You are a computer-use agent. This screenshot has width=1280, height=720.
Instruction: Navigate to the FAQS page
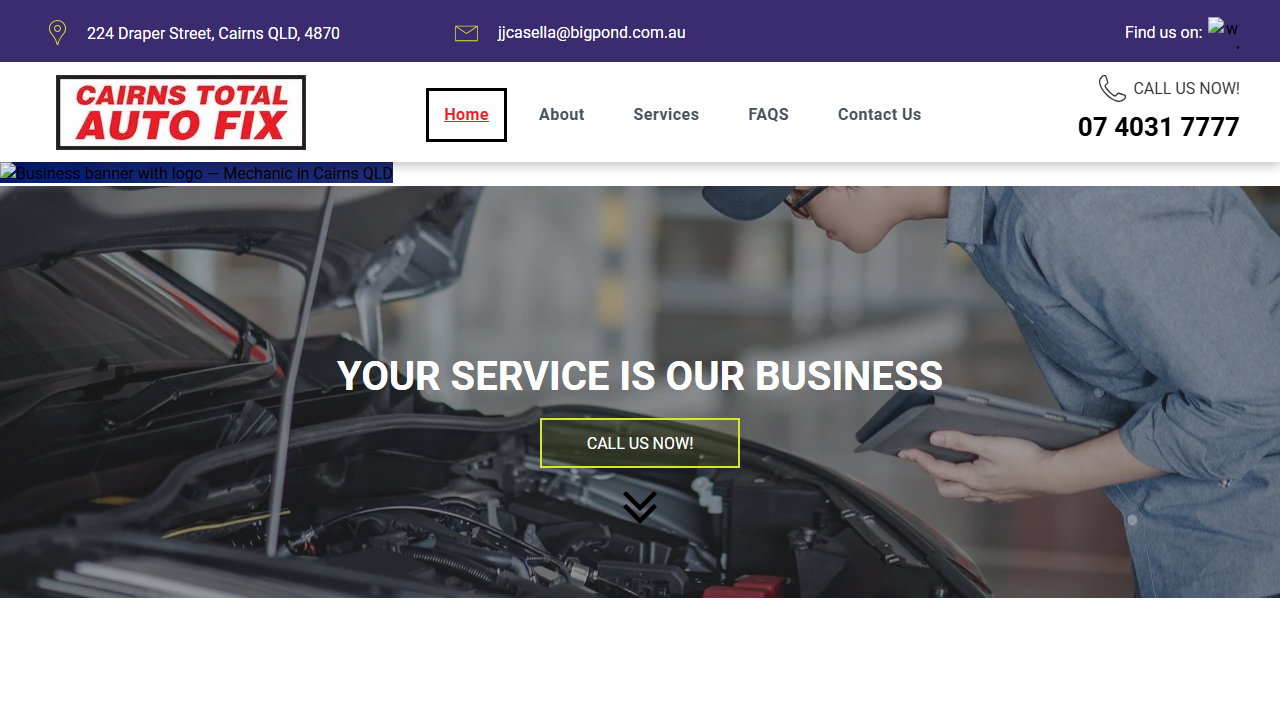(x=768, y=115)
